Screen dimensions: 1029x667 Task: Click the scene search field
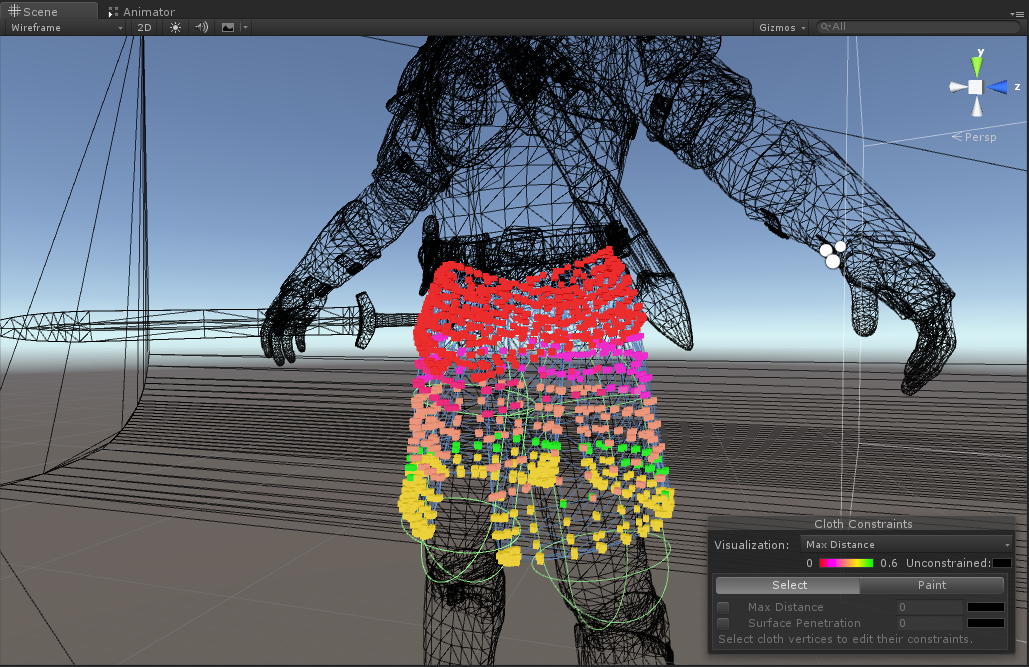(918, 27)
